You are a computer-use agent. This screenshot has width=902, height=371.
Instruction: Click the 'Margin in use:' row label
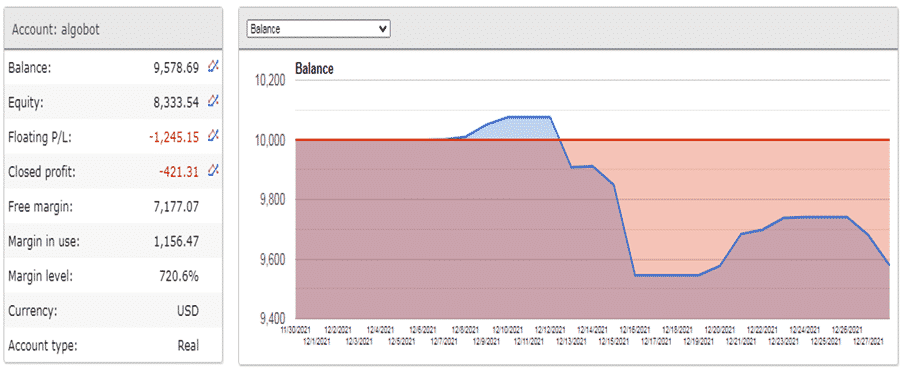[x=44, y=242]
